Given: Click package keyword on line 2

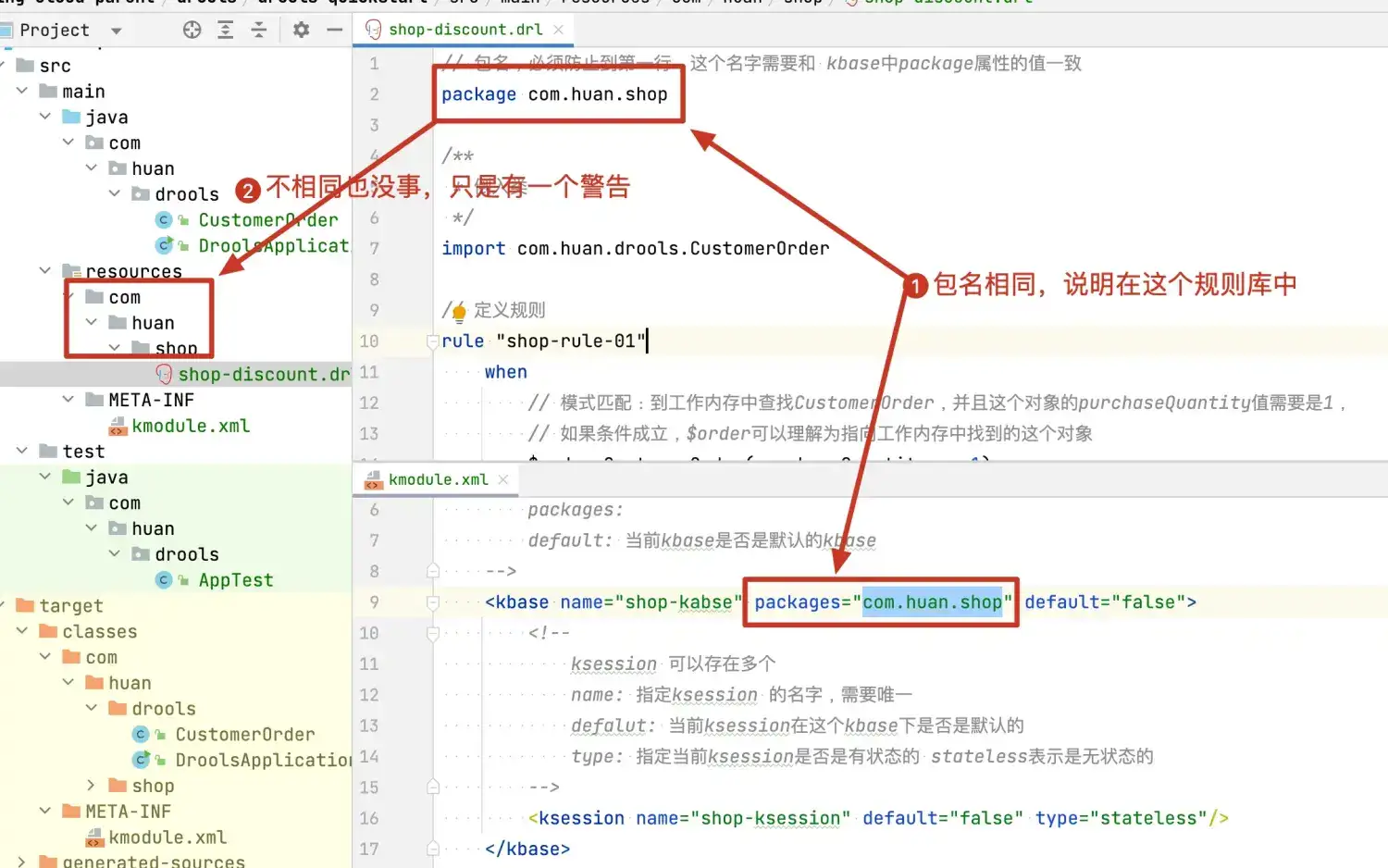Looking at the screenshot, I should [478, 94].
